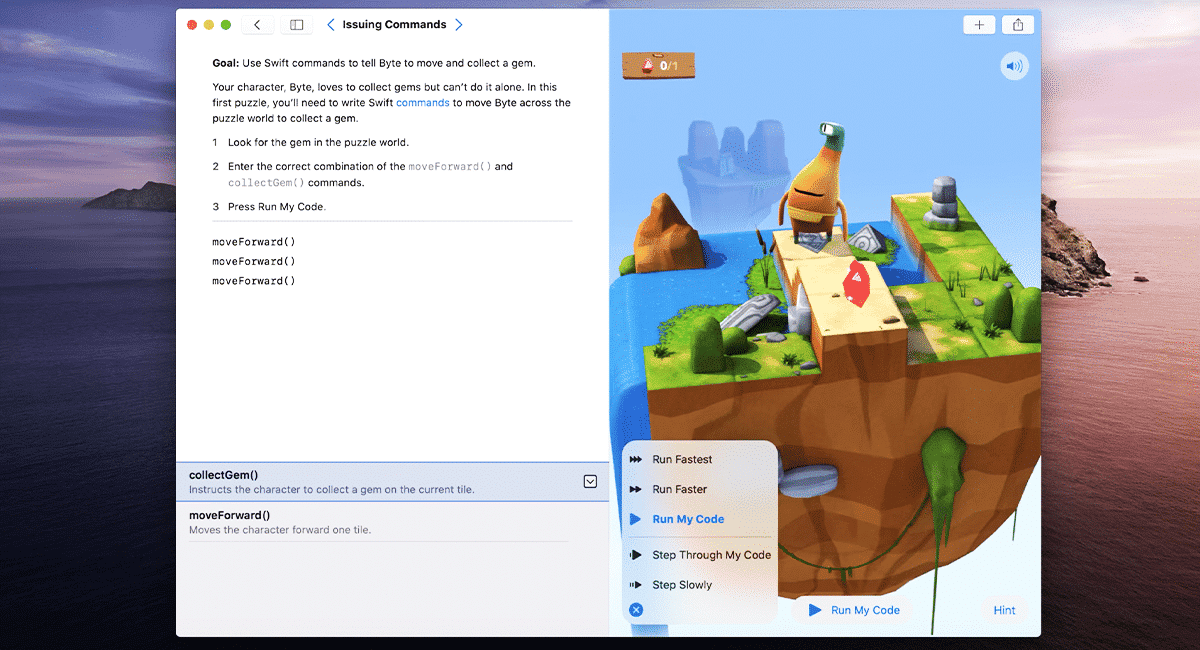This screenshot has height=650, width=1200.
Task: Go to the previous page using the back chevron
Action: click(330, 23)
